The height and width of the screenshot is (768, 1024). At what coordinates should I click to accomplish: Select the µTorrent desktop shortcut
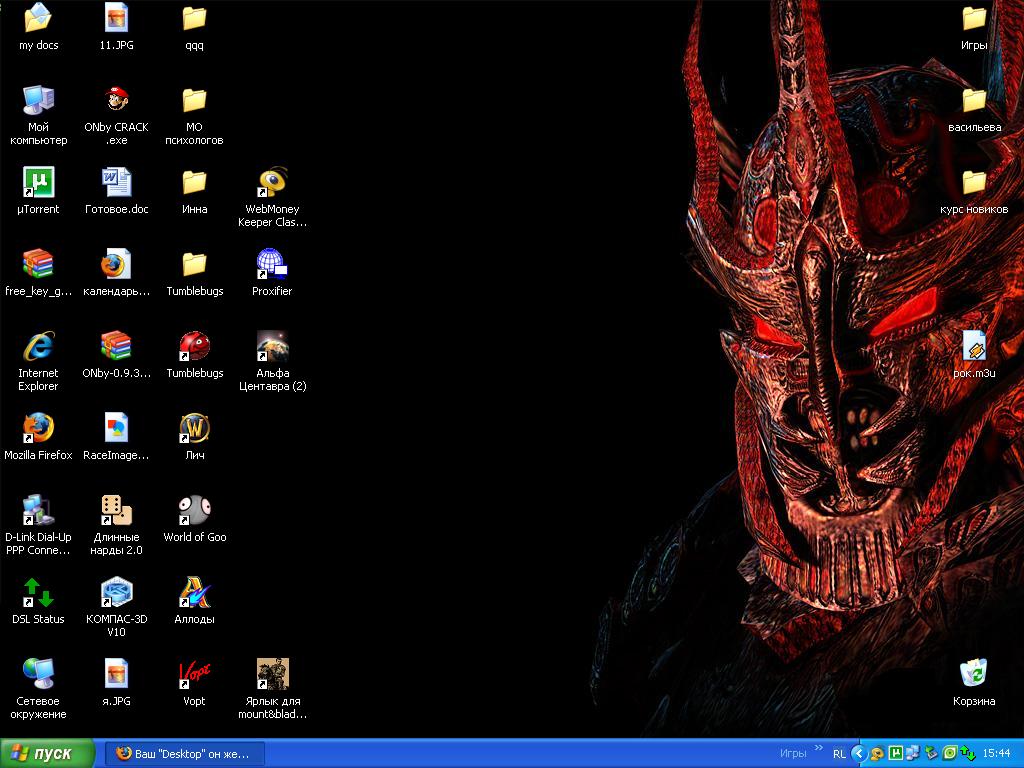tap(38, 182)
